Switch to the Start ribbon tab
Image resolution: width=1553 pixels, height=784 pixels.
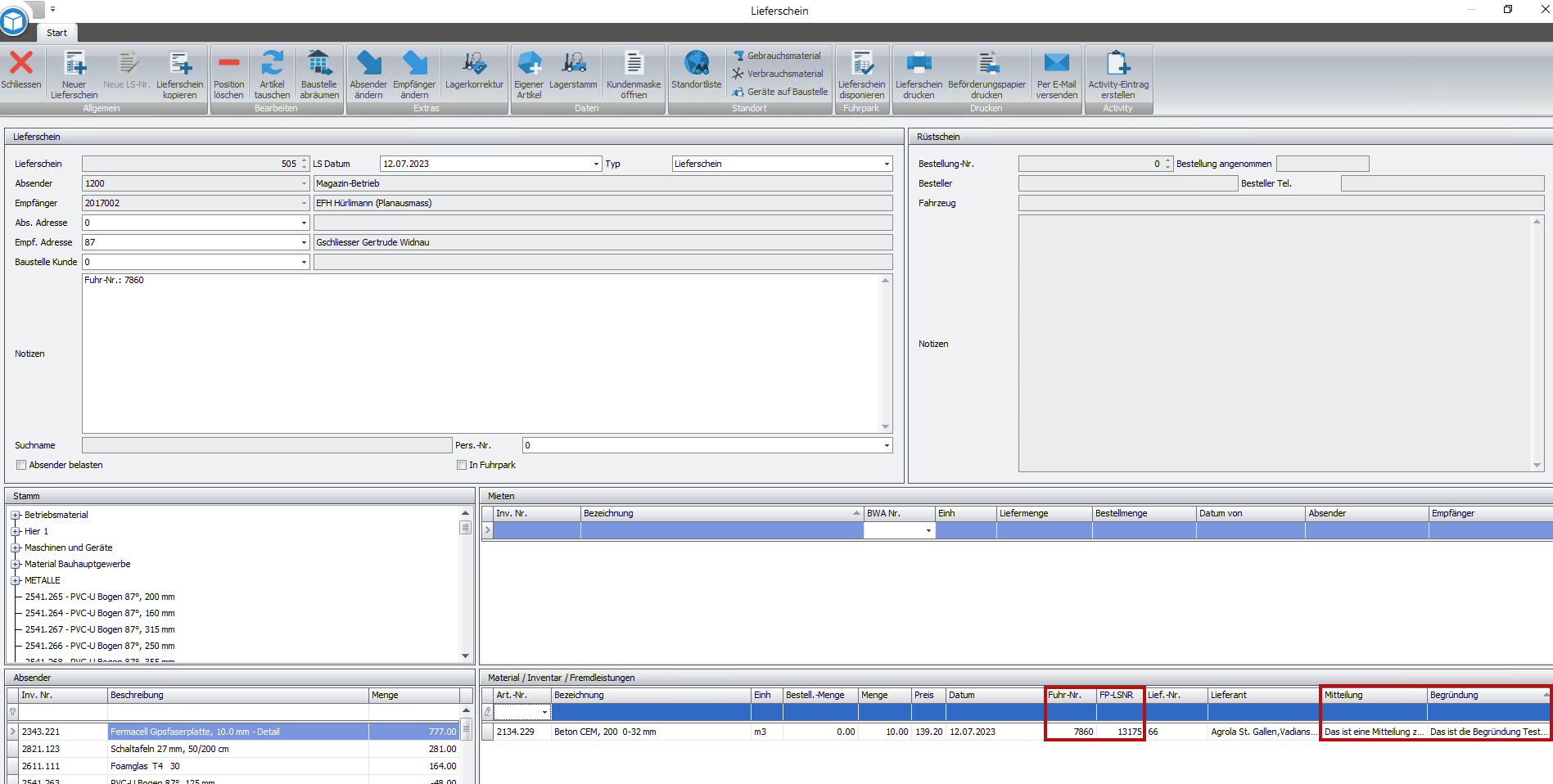pos(56,33)
